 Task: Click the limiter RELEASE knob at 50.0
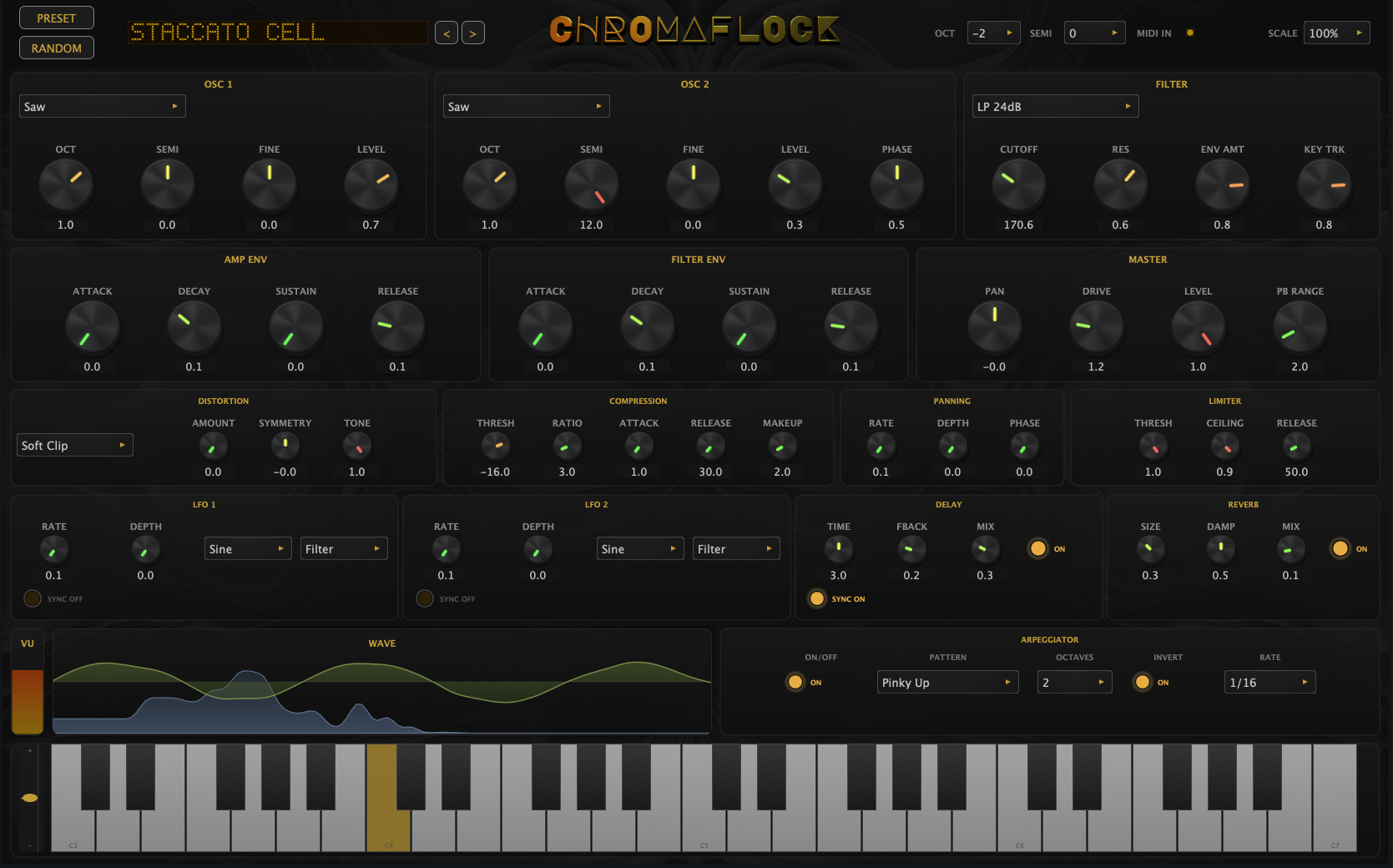[x=1297, y=447]
